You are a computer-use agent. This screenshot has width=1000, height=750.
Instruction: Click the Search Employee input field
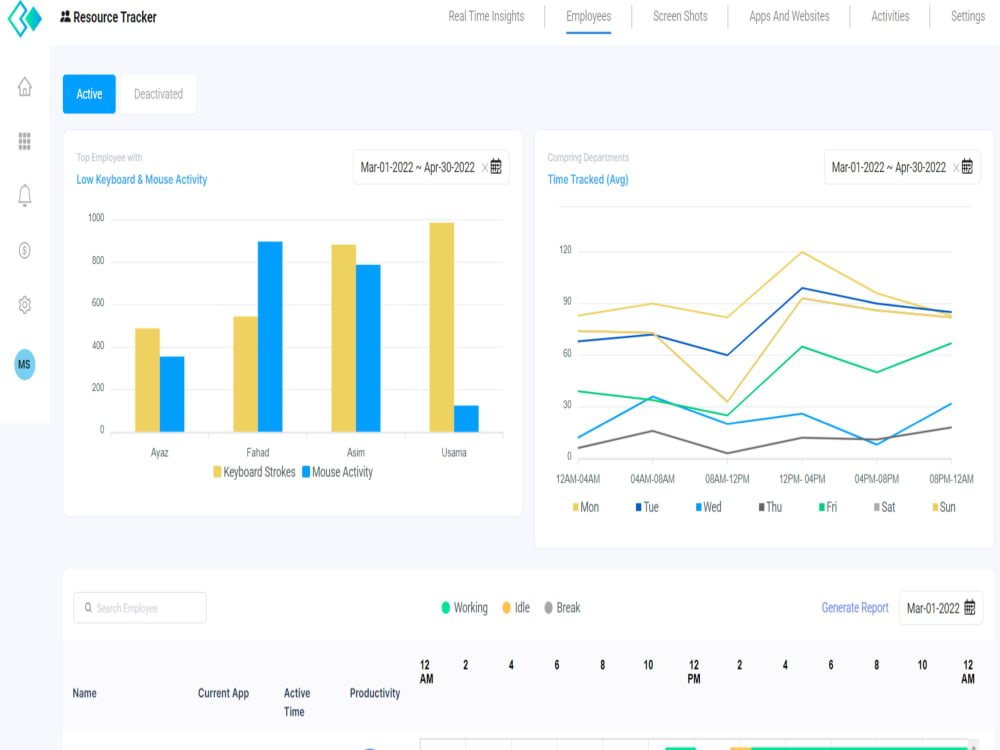click(x=140, y=608)
